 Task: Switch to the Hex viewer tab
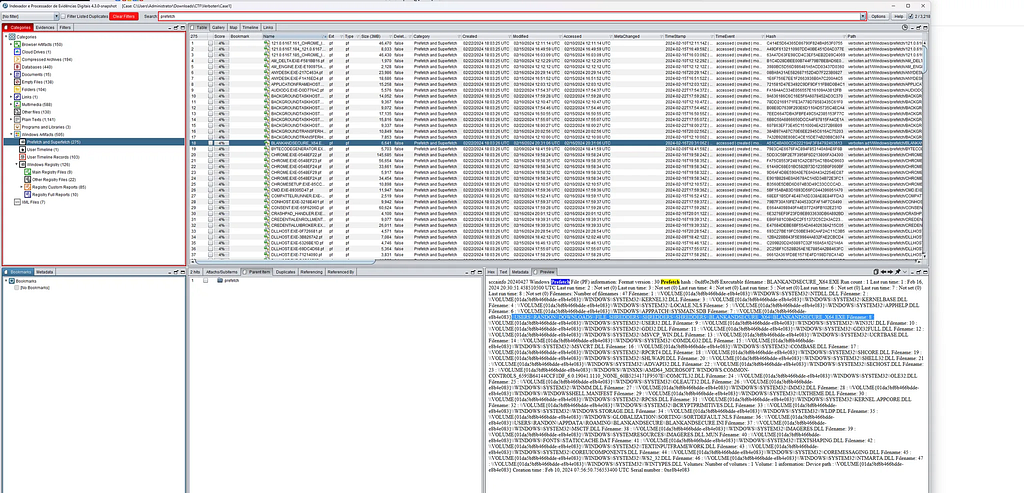[491, 272]
